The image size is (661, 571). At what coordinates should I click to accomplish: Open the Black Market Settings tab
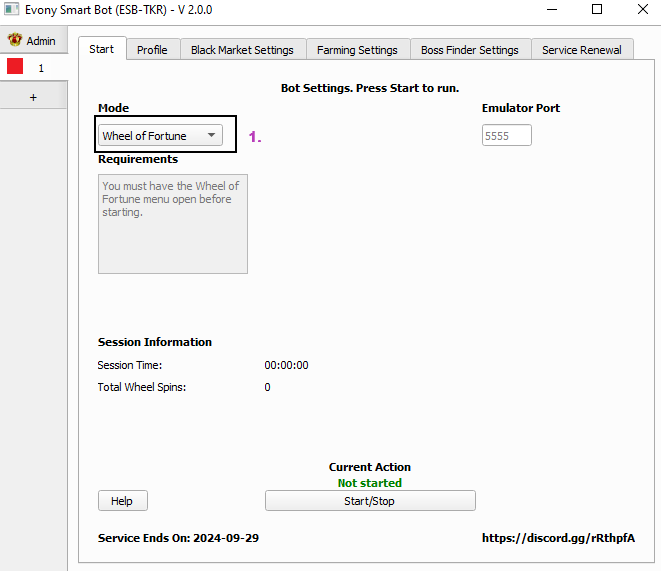click(242, 50)
